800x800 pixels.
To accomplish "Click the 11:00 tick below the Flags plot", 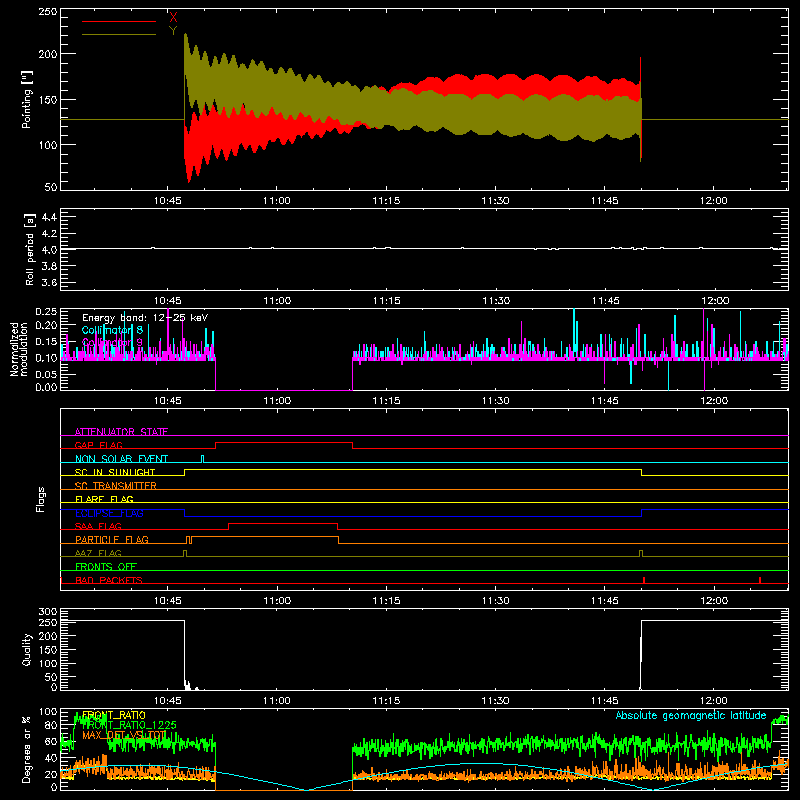I will click(277, 601).
